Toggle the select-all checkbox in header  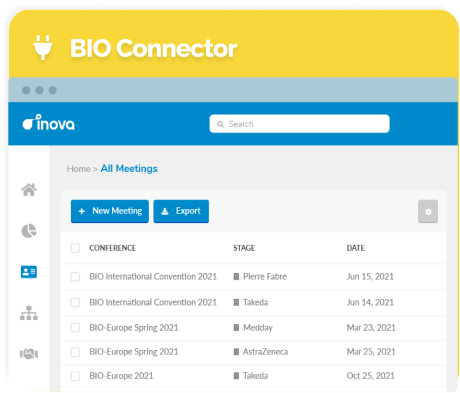click(75, 248)
